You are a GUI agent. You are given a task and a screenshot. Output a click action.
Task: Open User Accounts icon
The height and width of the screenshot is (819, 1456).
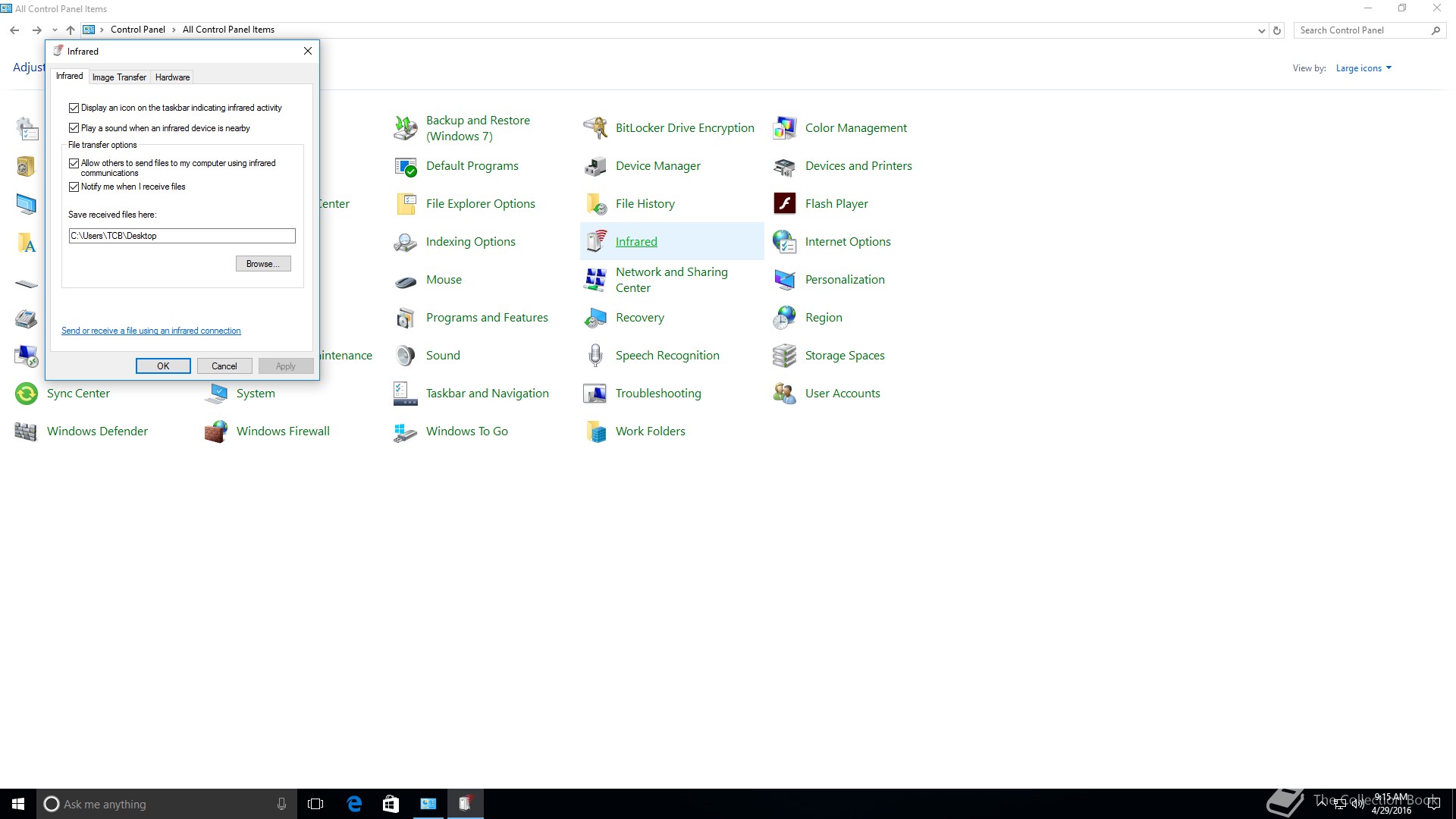tap(785, 394)
